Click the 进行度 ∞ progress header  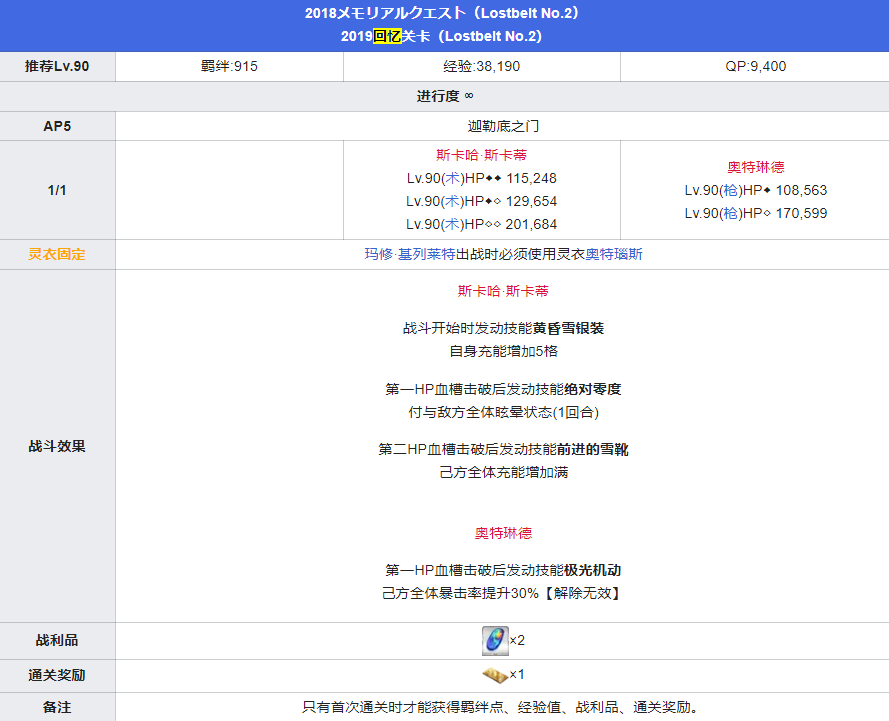pos(444,96)
